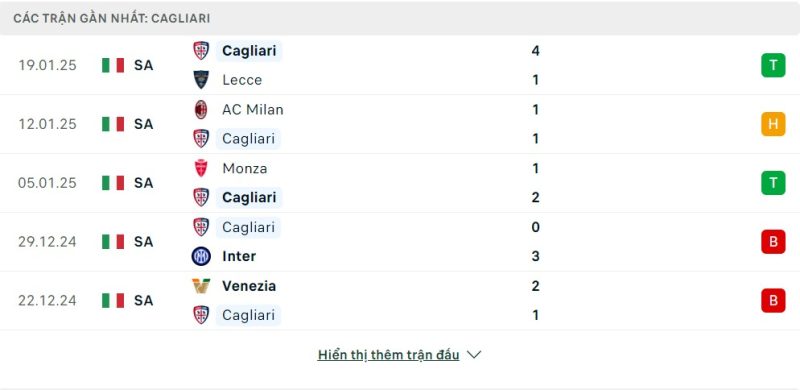Click Cagliari crest in Lecce match
The image size is (800, 390).
(x=201, y=51)
